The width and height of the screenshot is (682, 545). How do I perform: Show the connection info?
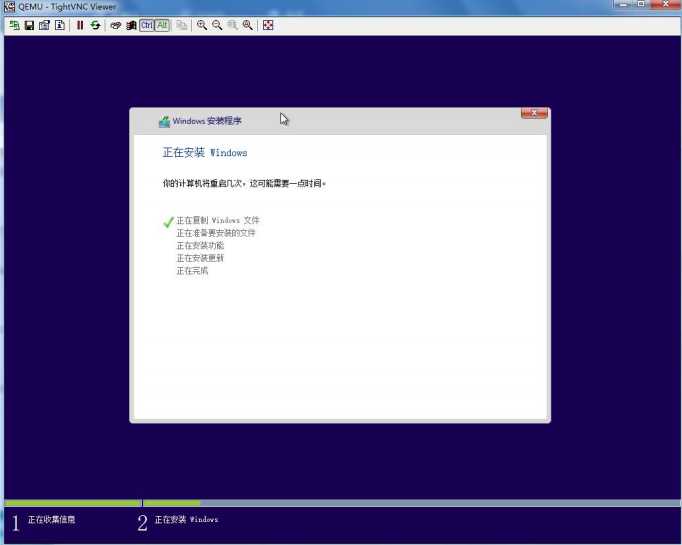pos(60,25)
